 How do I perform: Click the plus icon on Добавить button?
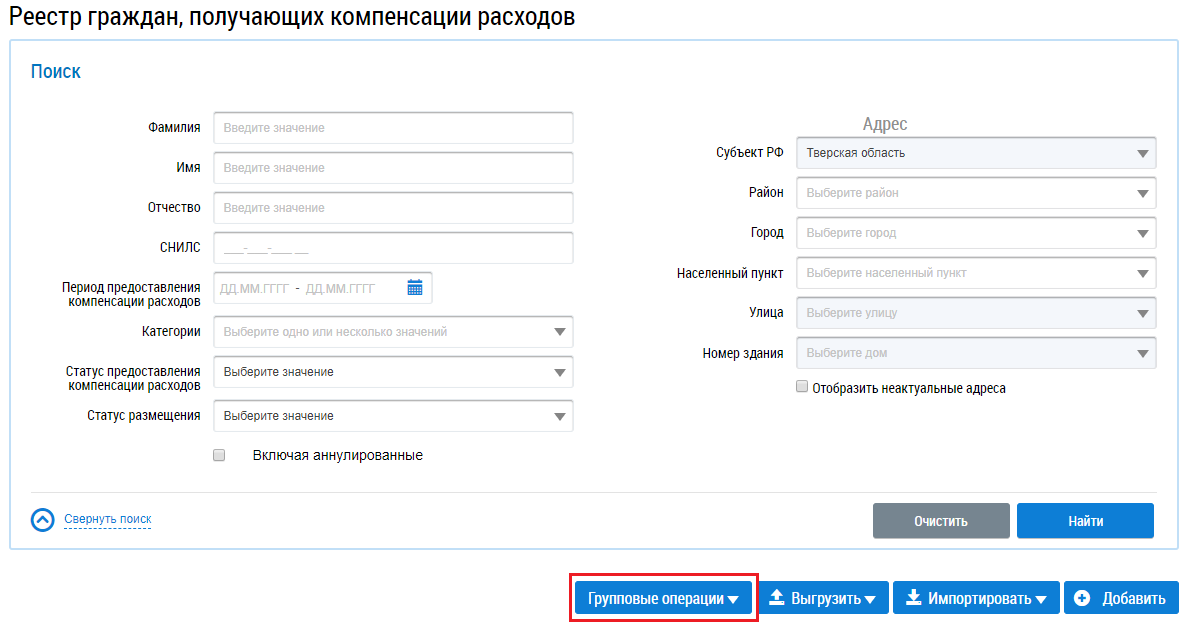tap(1081, 599)
